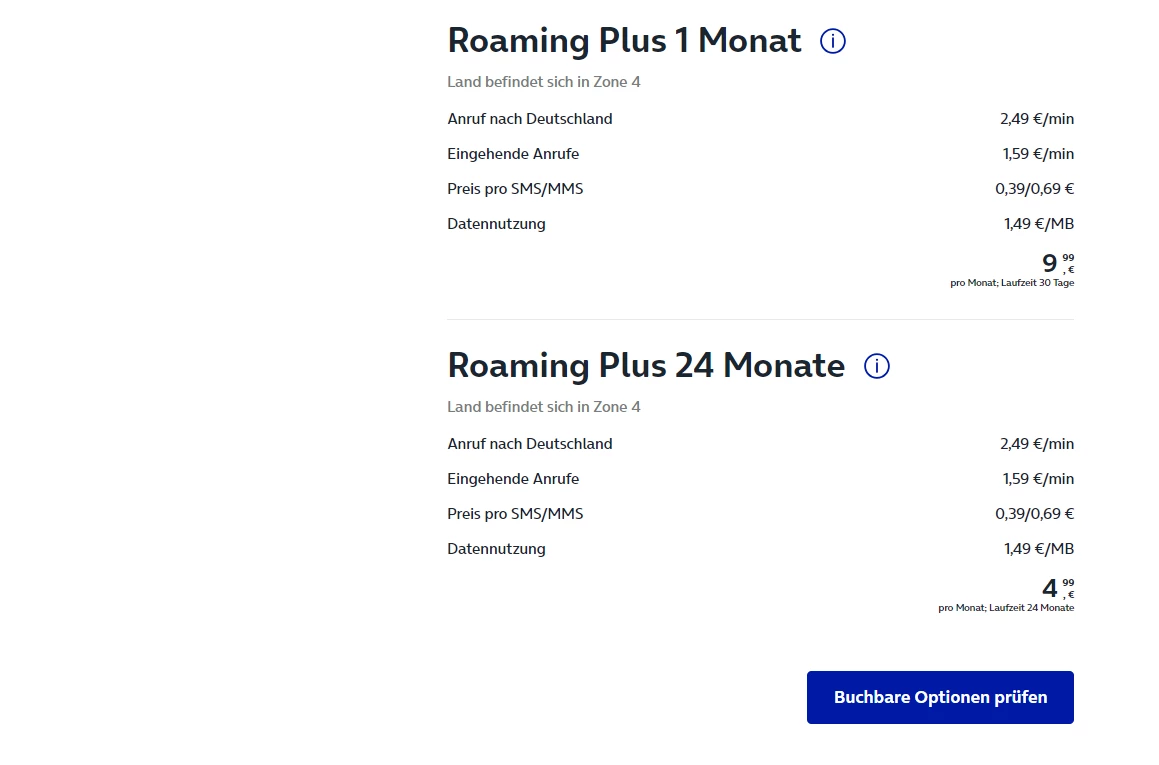The image size is (1159, 765).
Task: Select Eingehende Anrufe in 24 Monate plan
Action: (512, 479)
